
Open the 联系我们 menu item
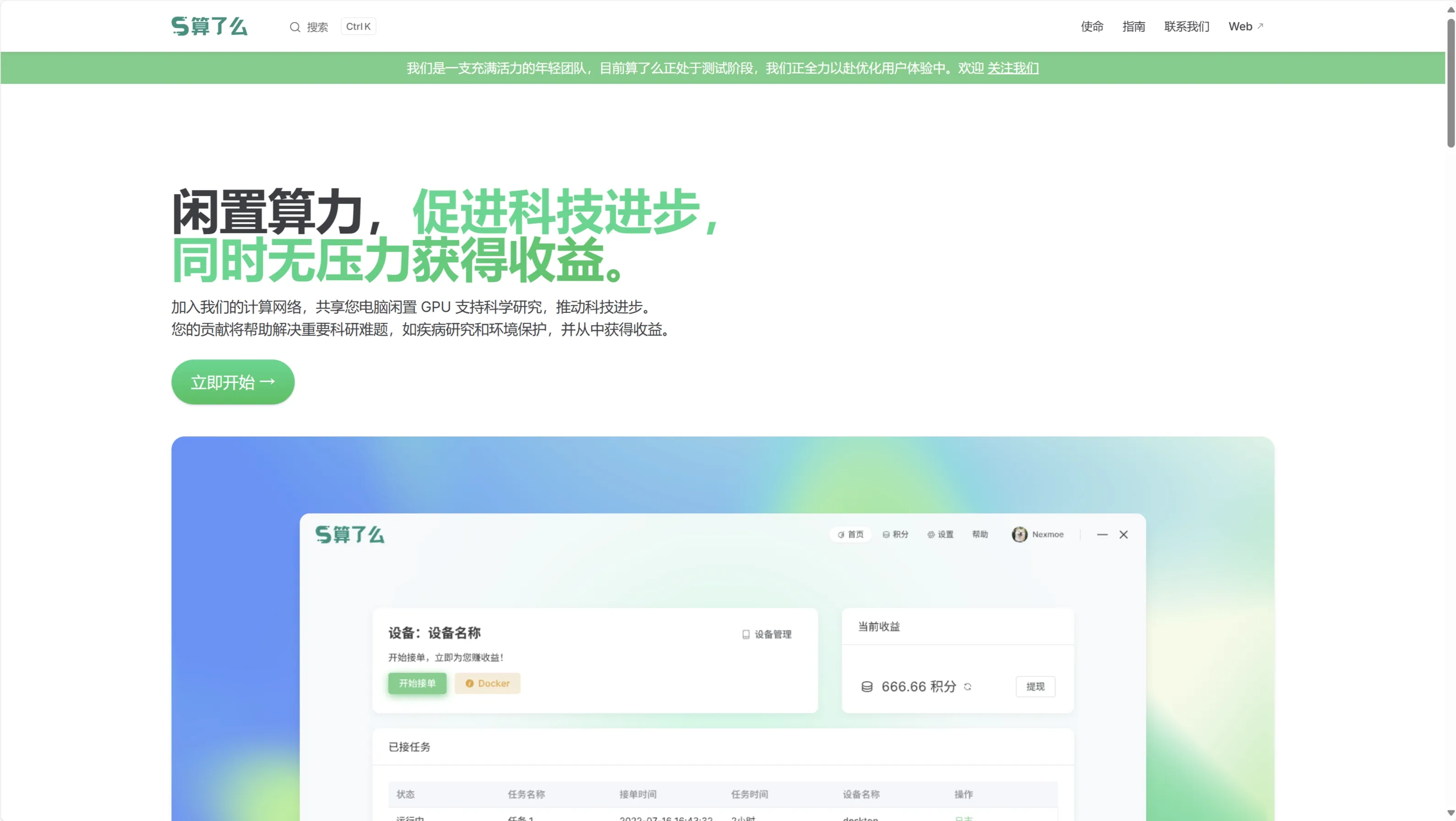click(x=1186, y=27)
